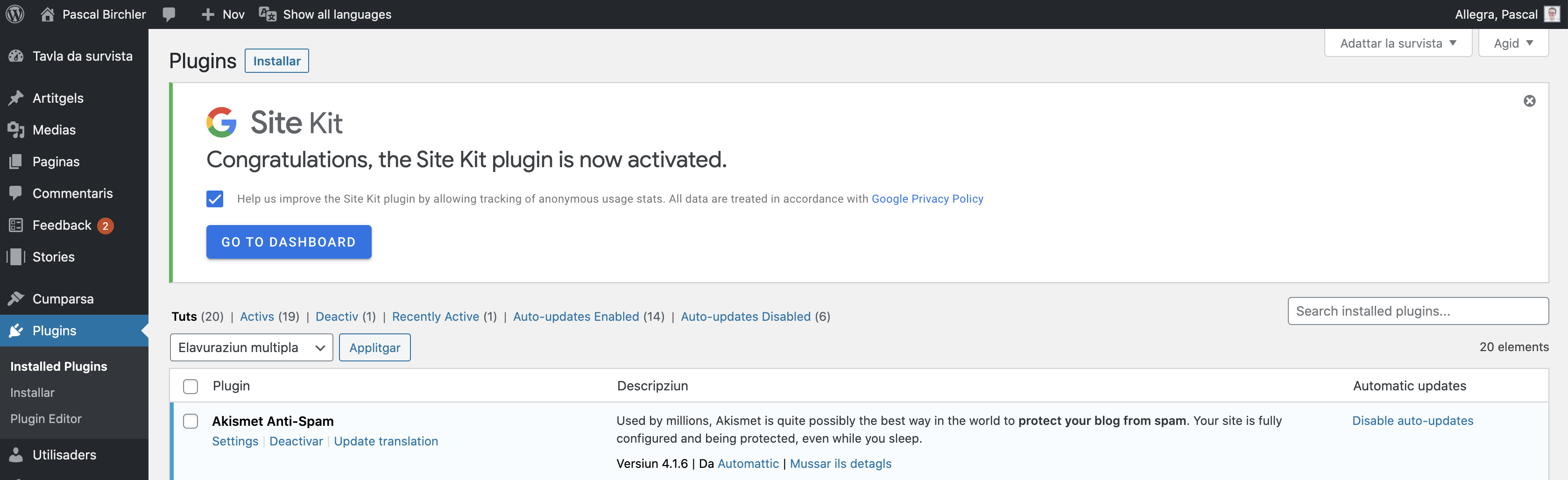Screen dimensions: 1568x480
Task: Click the Artitgels pushpin icon
Action: pyautogui.click(x=16, y=98)
